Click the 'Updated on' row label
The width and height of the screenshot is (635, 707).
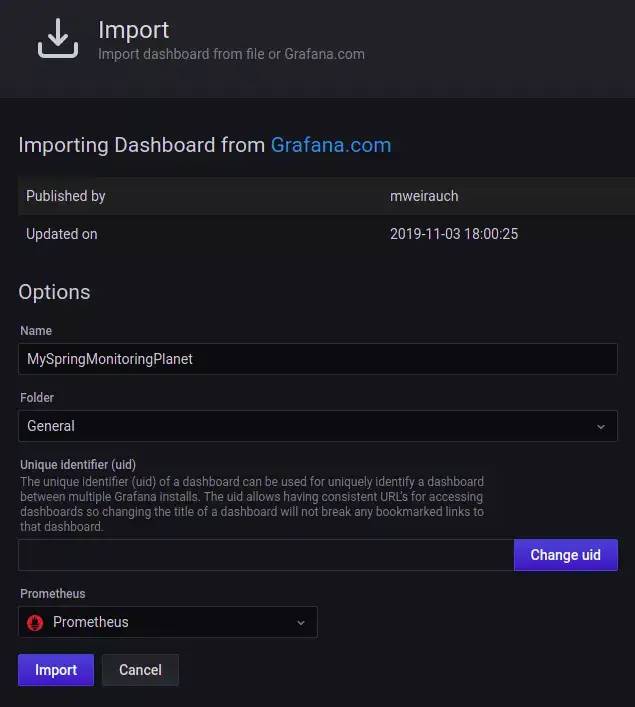point(62,234)
